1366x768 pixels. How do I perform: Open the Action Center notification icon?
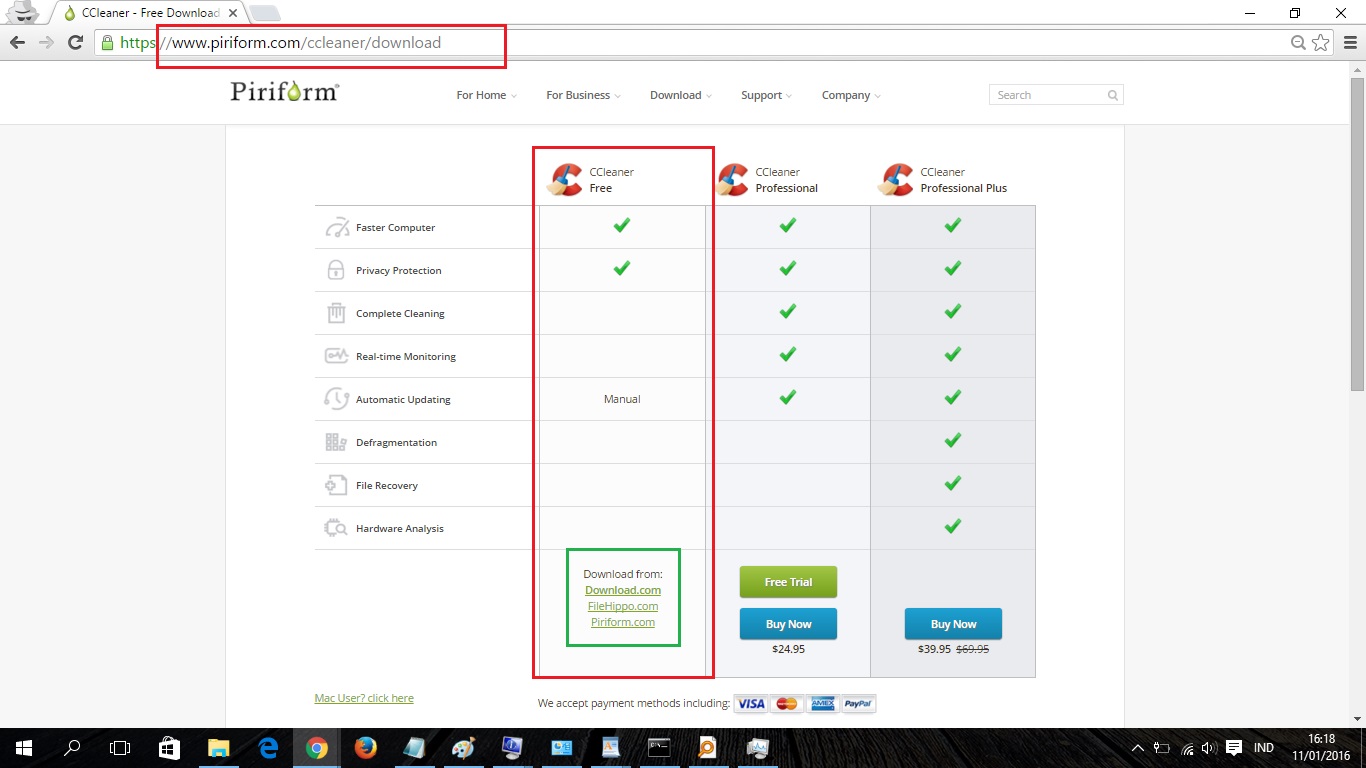pyautogui.click(x=1234, y=748)
